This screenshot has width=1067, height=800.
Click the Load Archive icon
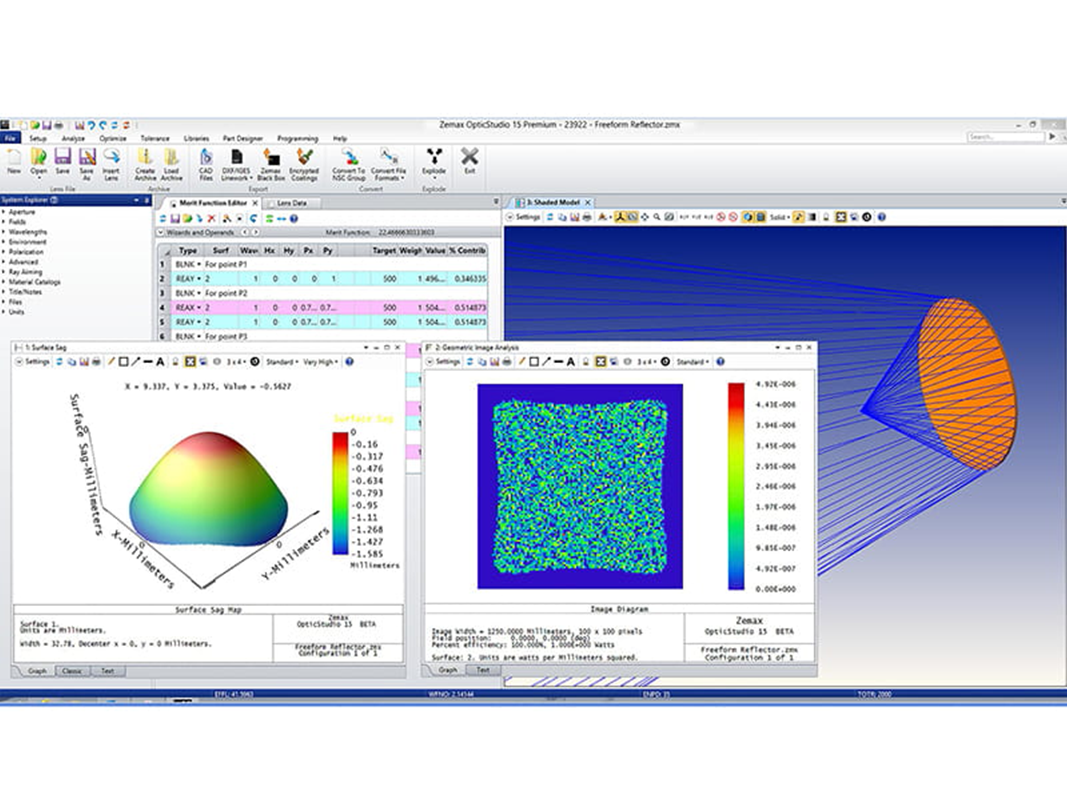(171, 165)
